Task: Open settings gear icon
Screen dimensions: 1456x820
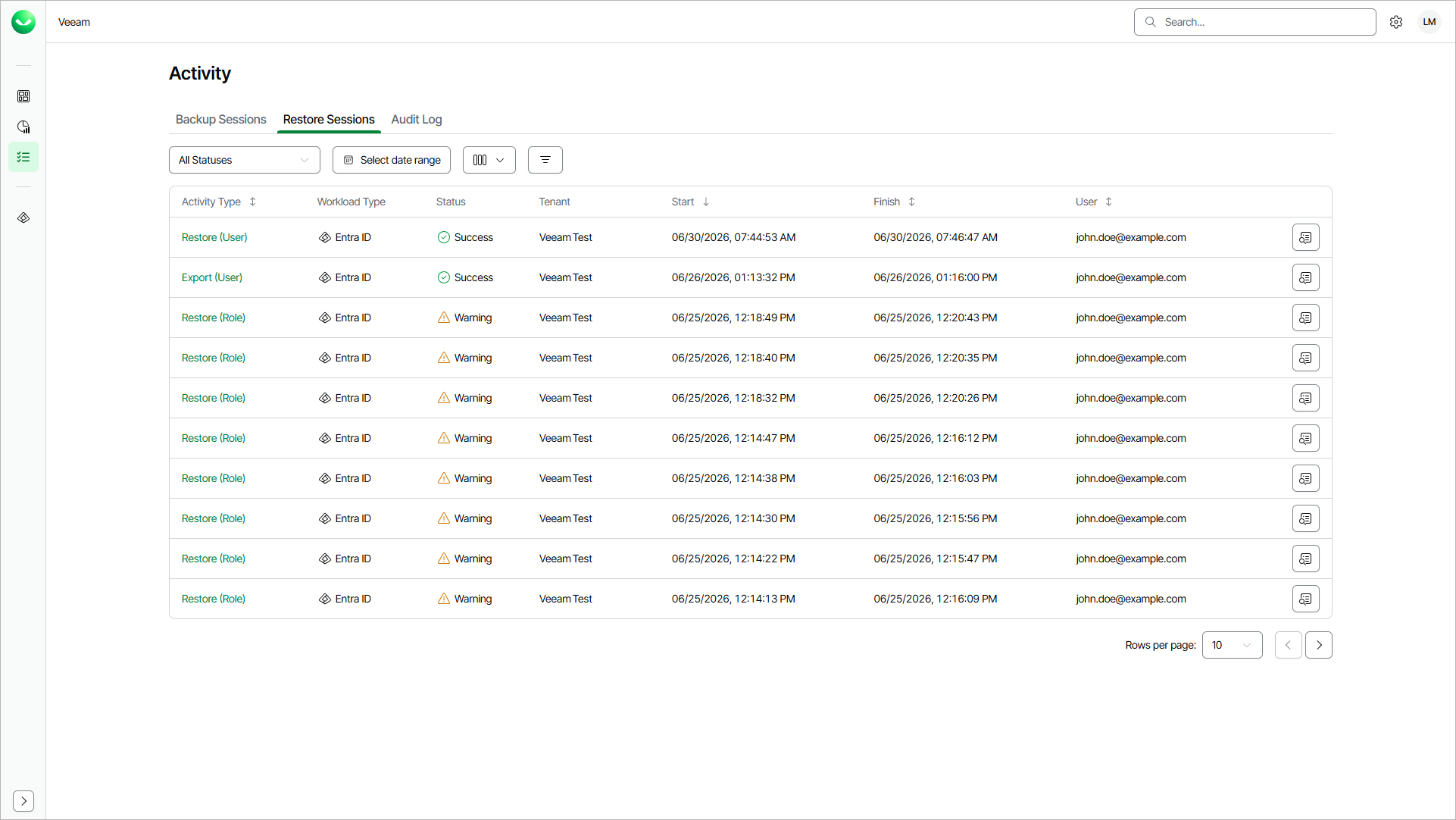Action: 1396,22
